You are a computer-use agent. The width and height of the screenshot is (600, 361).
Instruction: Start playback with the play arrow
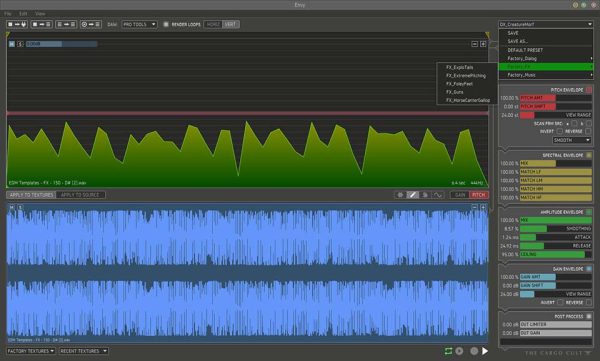click(485, 351)
